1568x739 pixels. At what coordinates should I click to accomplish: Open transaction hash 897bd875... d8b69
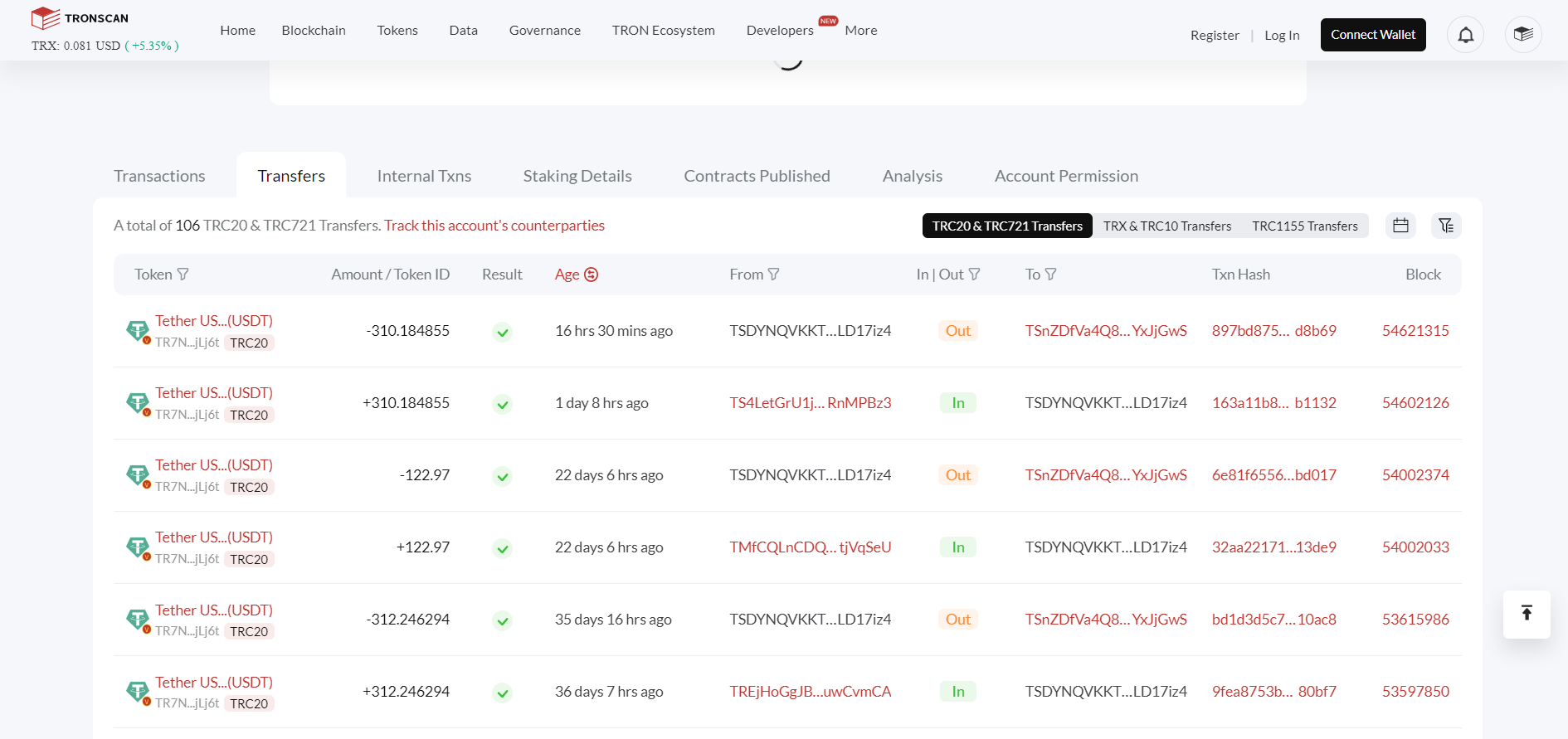1274,331
